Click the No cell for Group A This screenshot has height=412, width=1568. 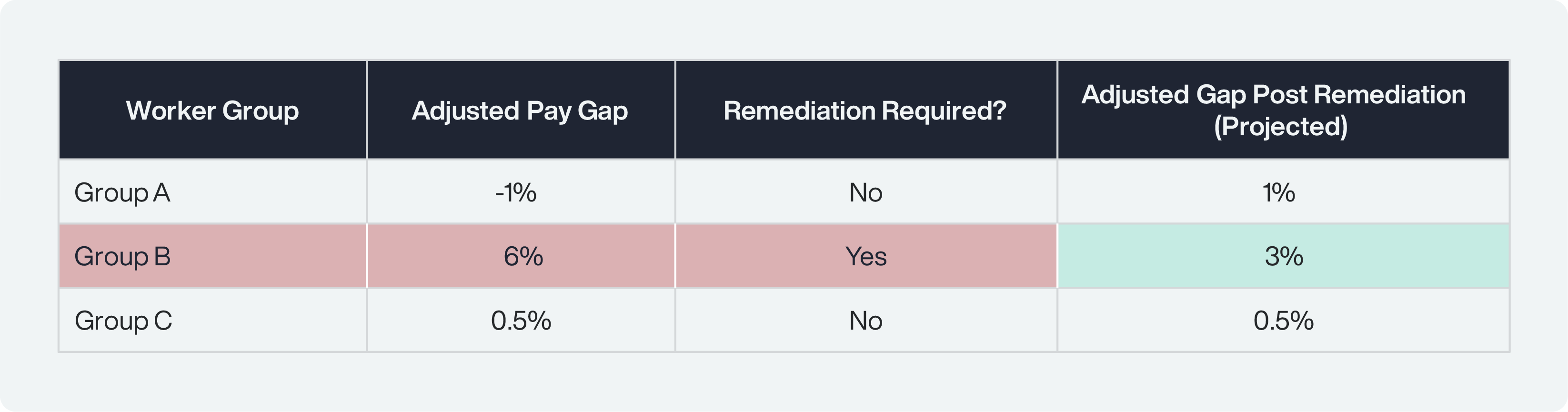click(x=865, y=192)
